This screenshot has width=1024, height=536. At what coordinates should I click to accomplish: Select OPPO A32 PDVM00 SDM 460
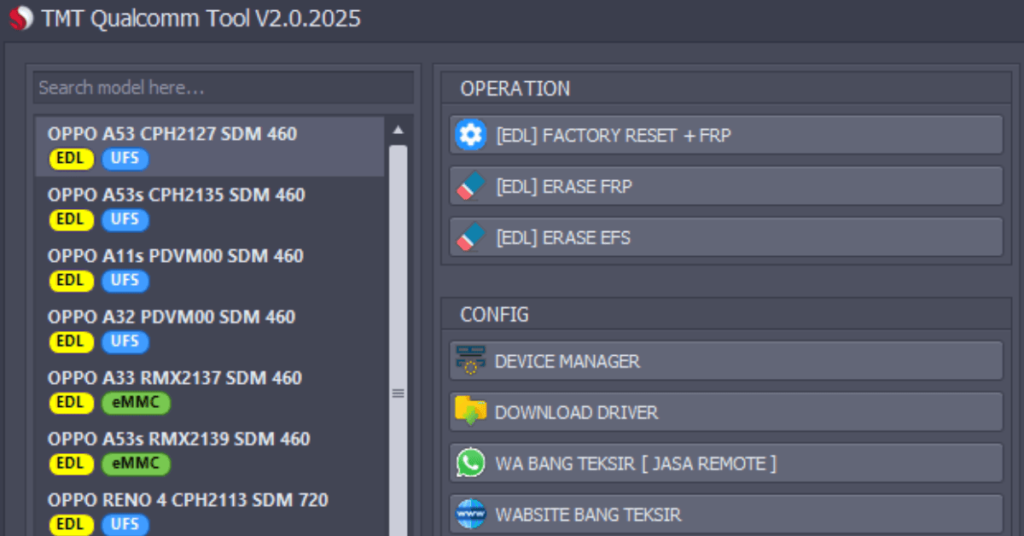pos(210,329)
